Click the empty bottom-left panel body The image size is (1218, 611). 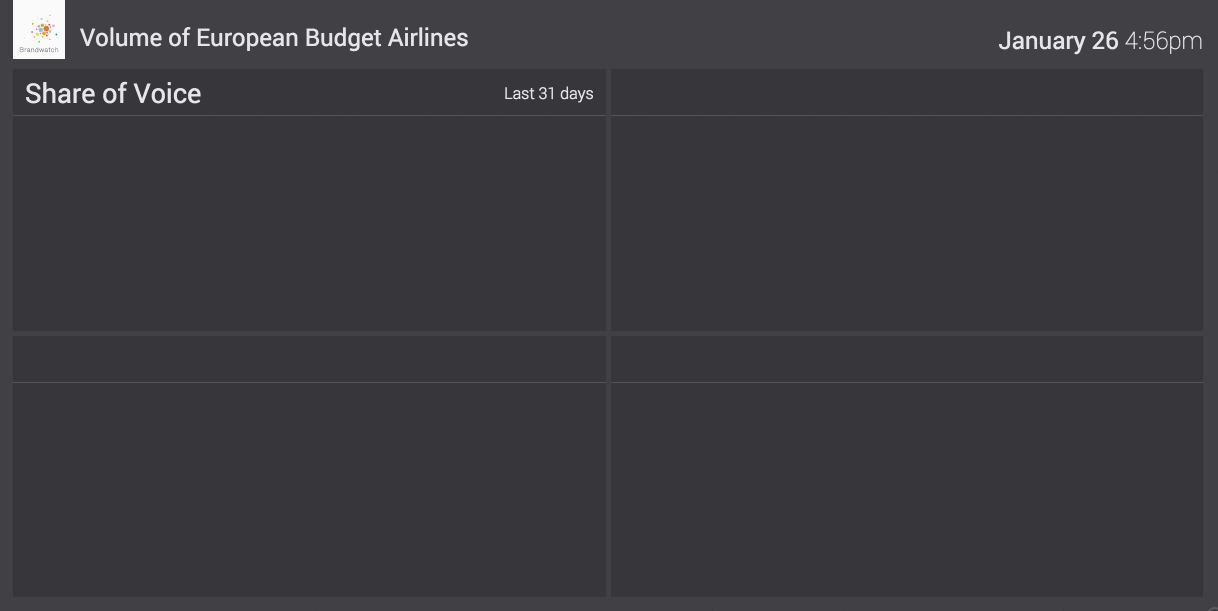pos(309,489)
